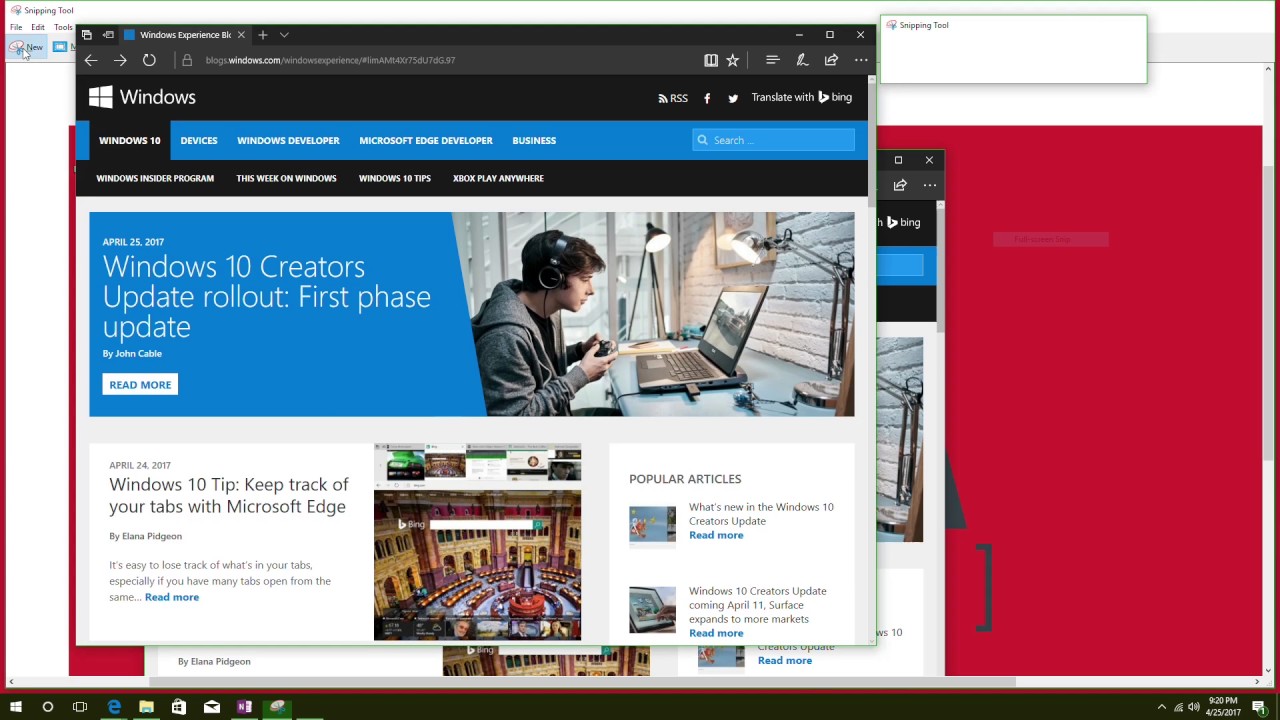Open OneNote from the taskbar
The image size is (1280, 720).
[244, 707]
